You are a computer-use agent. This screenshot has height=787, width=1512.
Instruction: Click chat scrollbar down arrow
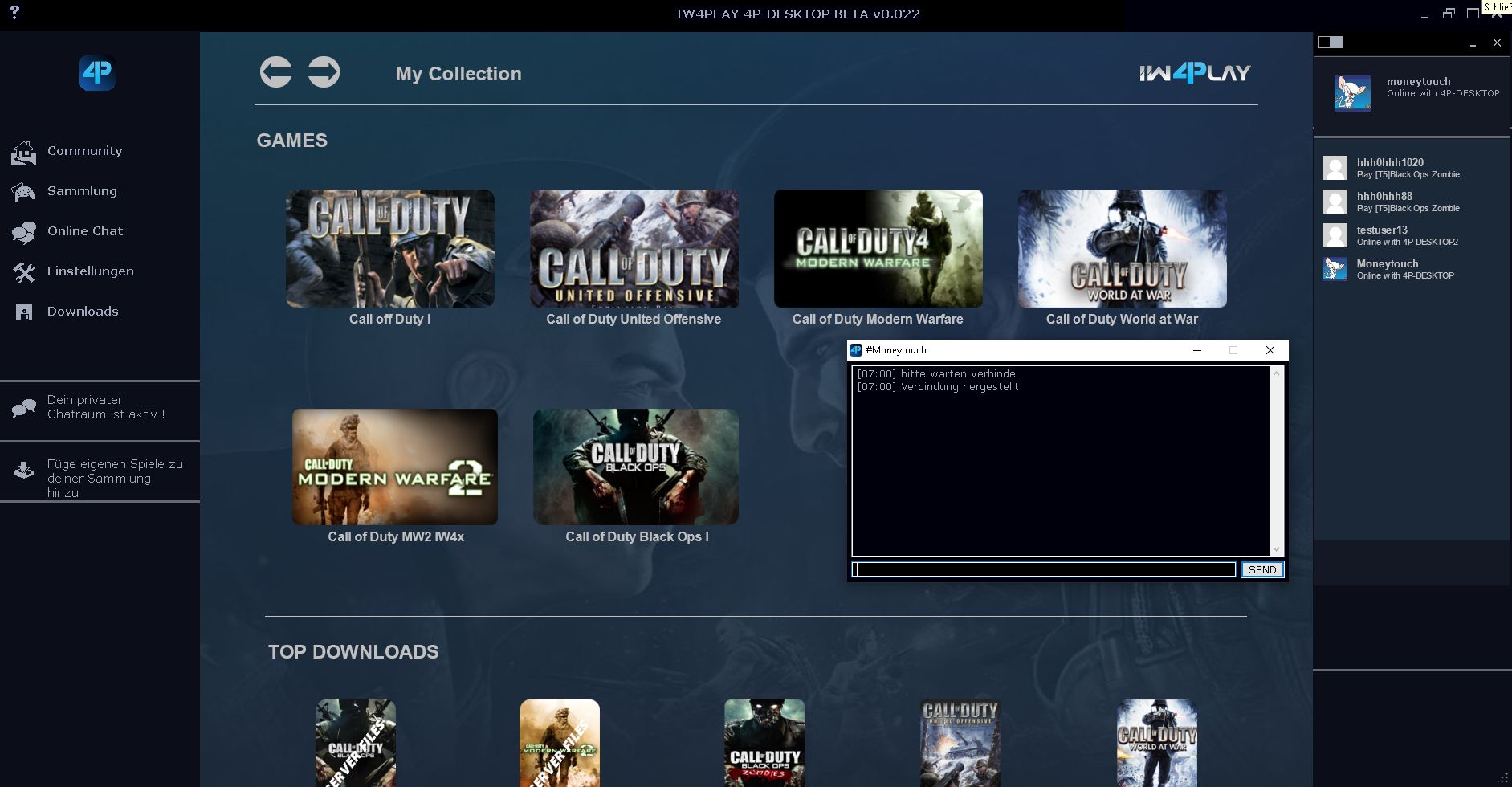coord(1276,549)
